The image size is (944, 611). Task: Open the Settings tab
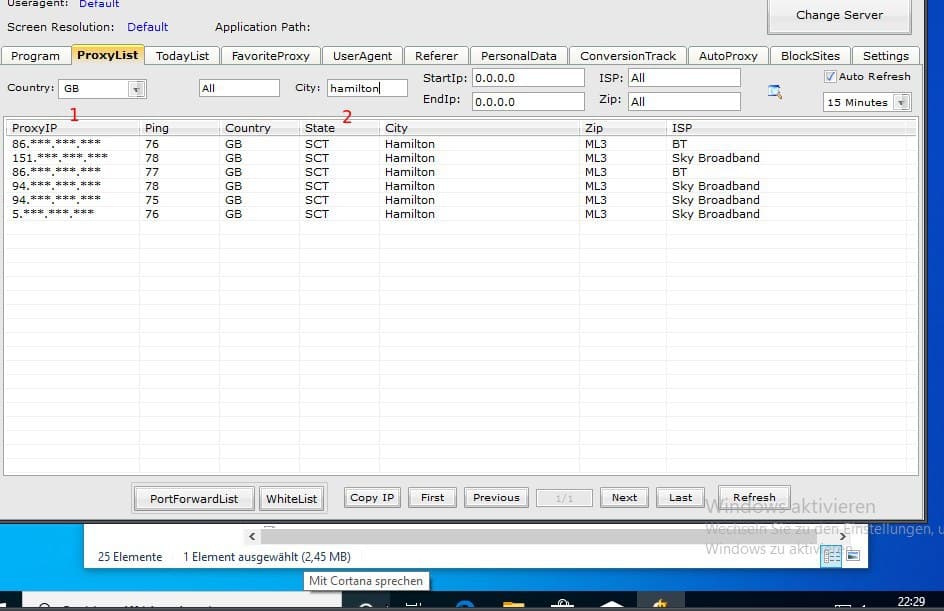885,56
